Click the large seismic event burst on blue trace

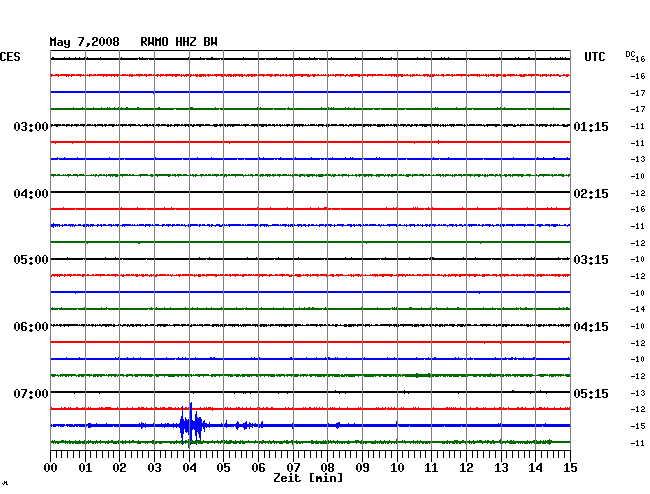pos(193,425)
